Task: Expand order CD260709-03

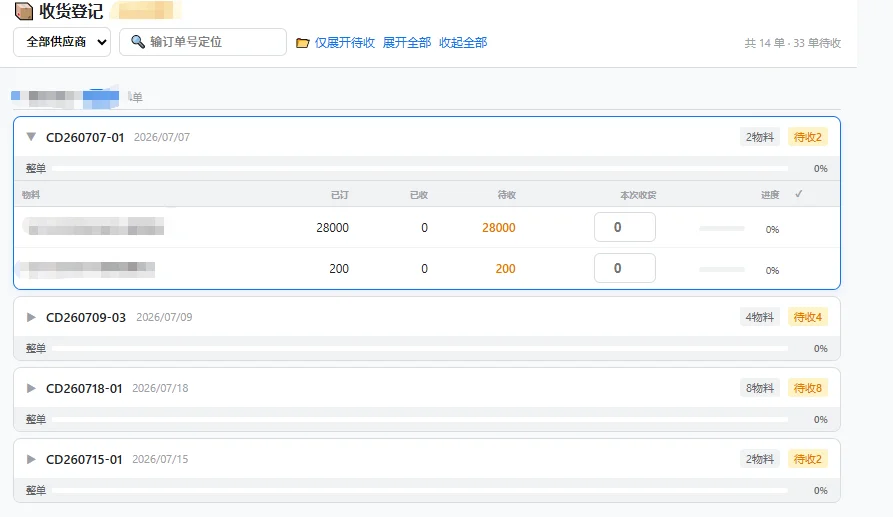Action: coord(31,317)
